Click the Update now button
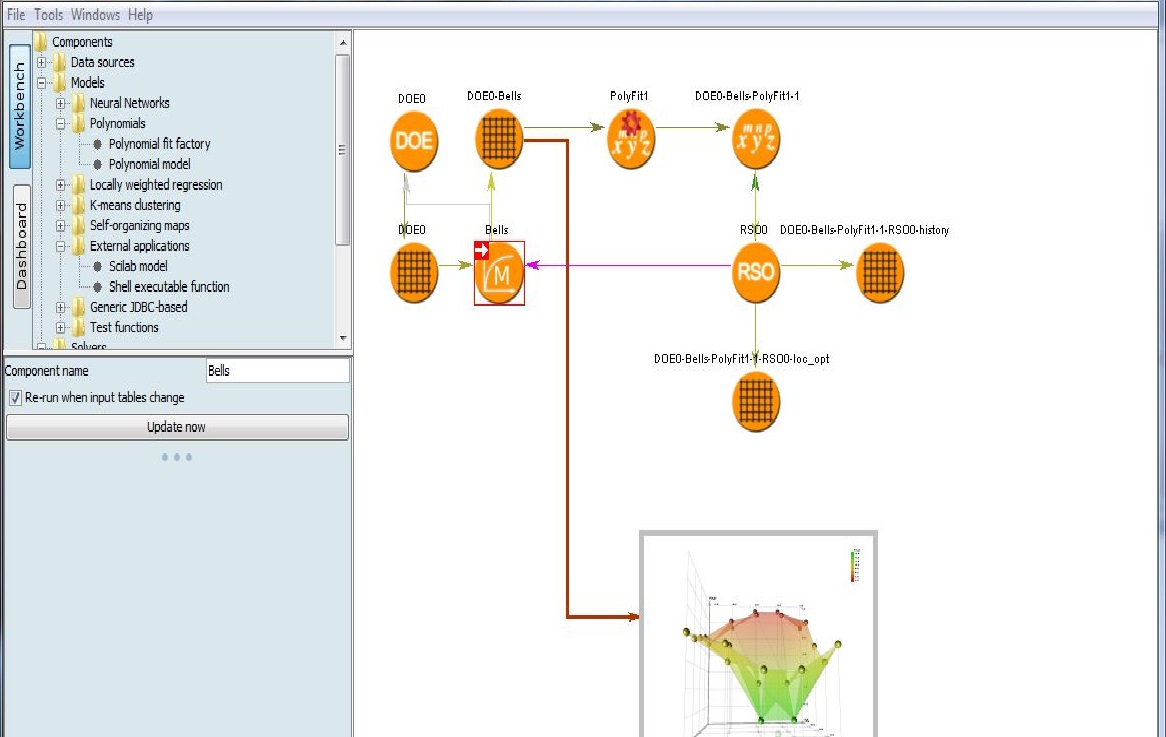1166x737 pixels. coord(177,427)
